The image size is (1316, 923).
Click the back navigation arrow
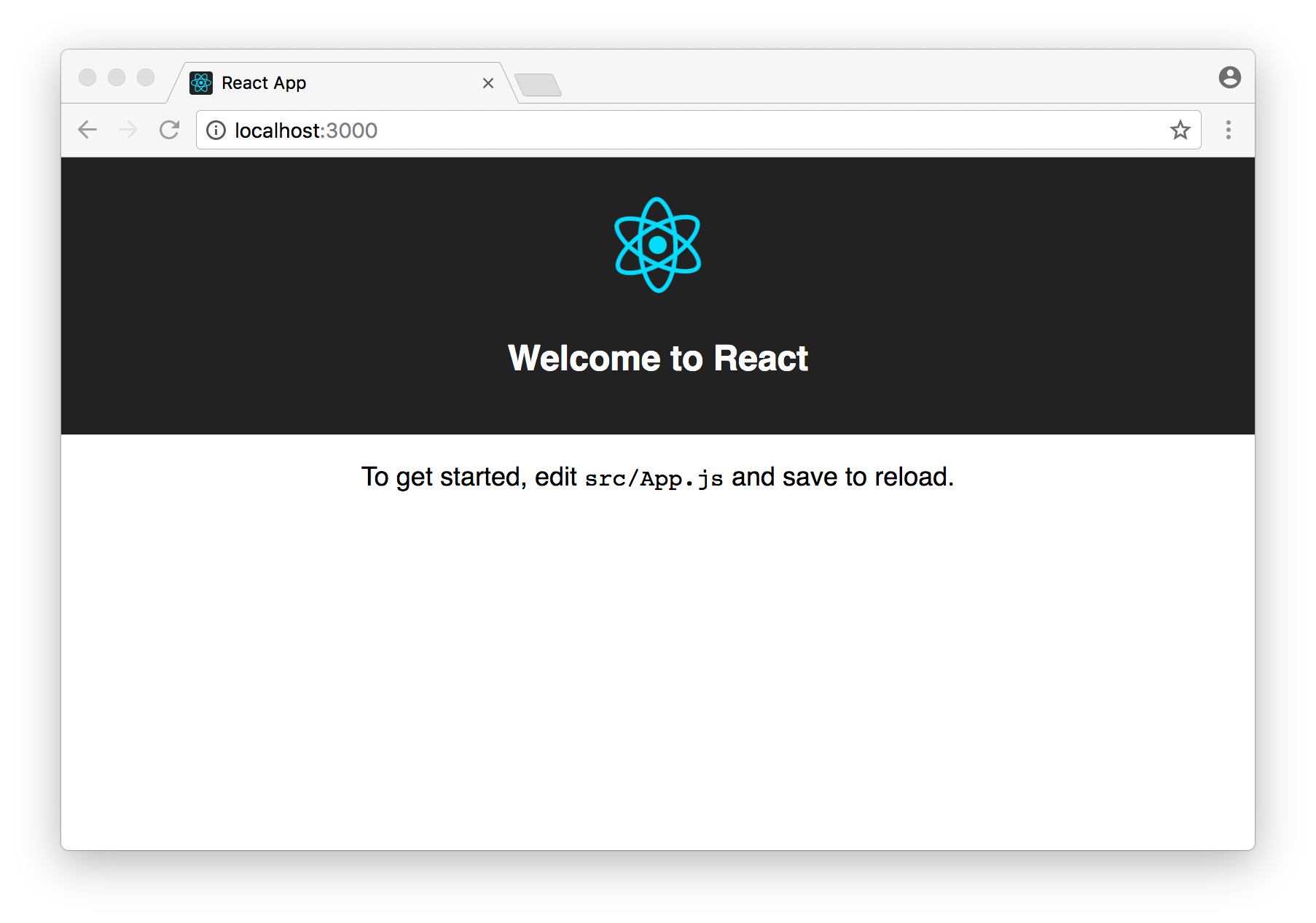click(87, 130)
